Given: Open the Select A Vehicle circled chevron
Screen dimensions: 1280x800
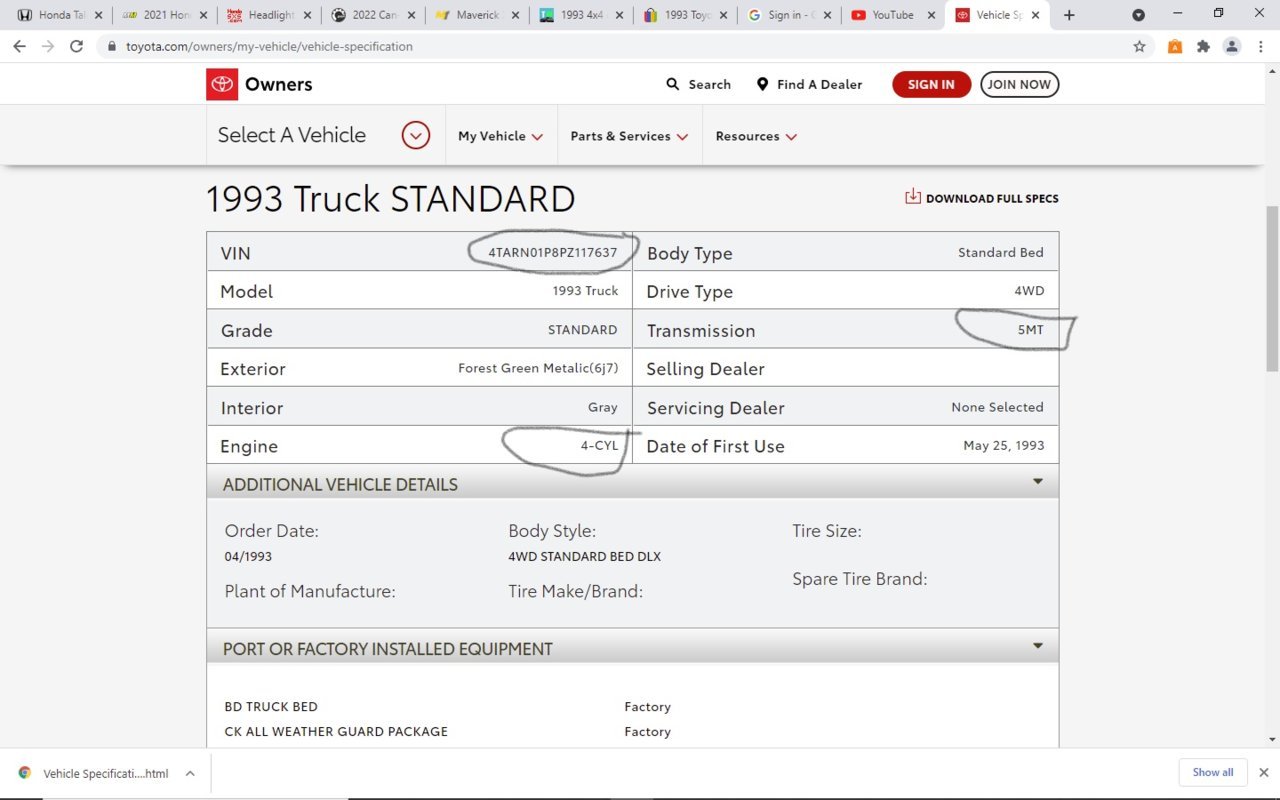Looking at the screenshot, I should click(416, 135).
